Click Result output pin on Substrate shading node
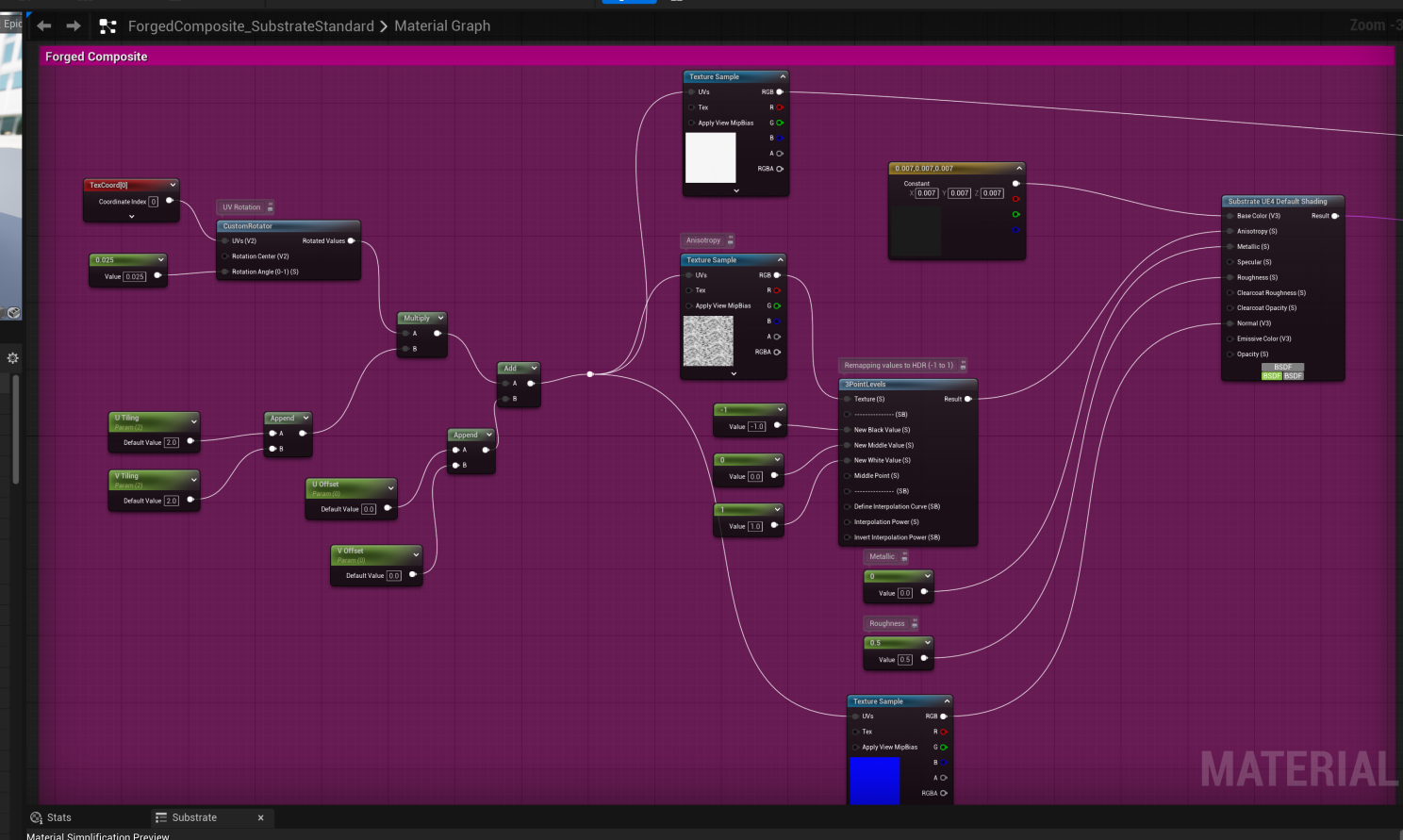The width and height of the screenshot is (1403, 840). click(1335, 216)
